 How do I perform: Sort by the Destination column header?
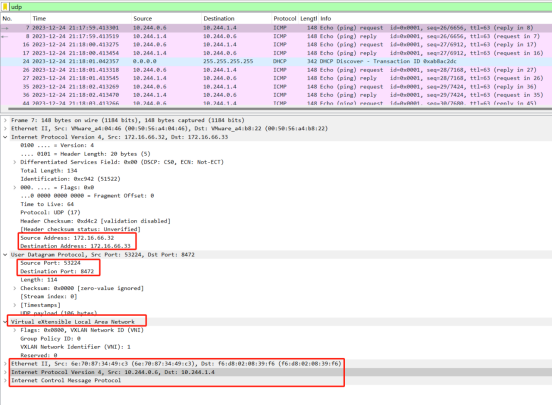[x=219, y=19]
